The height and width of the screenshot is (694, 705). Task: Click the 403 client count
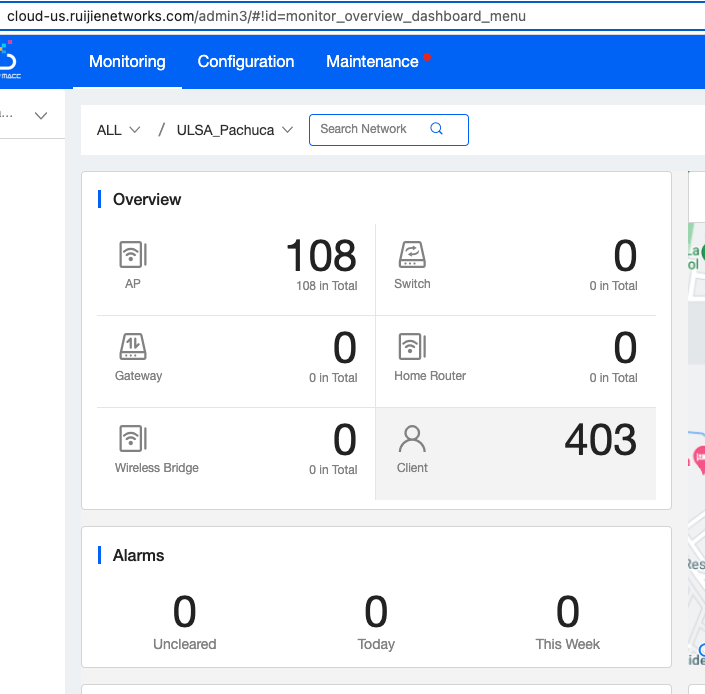600,440
